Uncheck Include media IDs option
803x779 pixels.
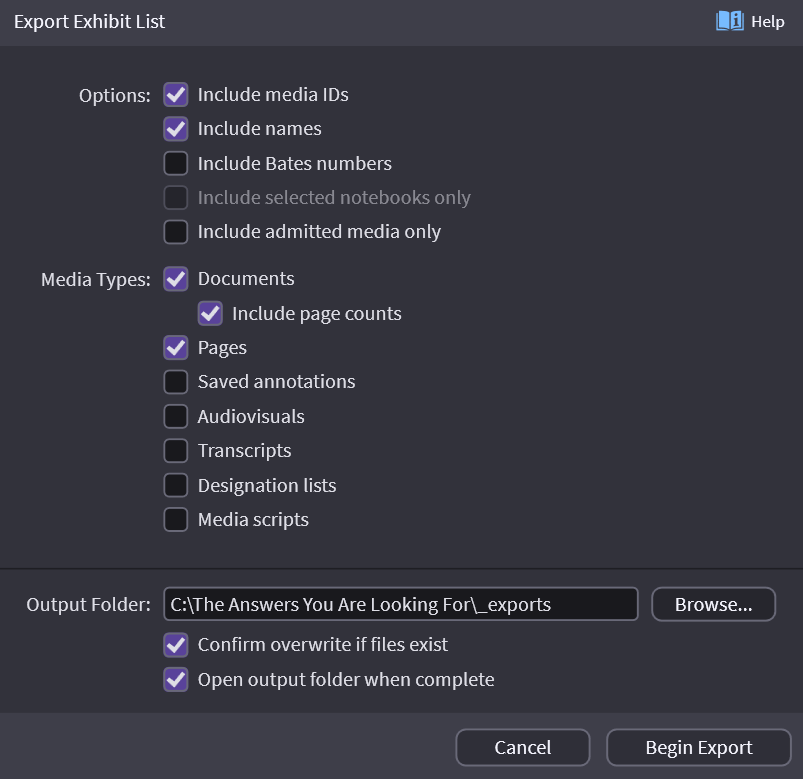pyautogui.click(x=176, y=95)
